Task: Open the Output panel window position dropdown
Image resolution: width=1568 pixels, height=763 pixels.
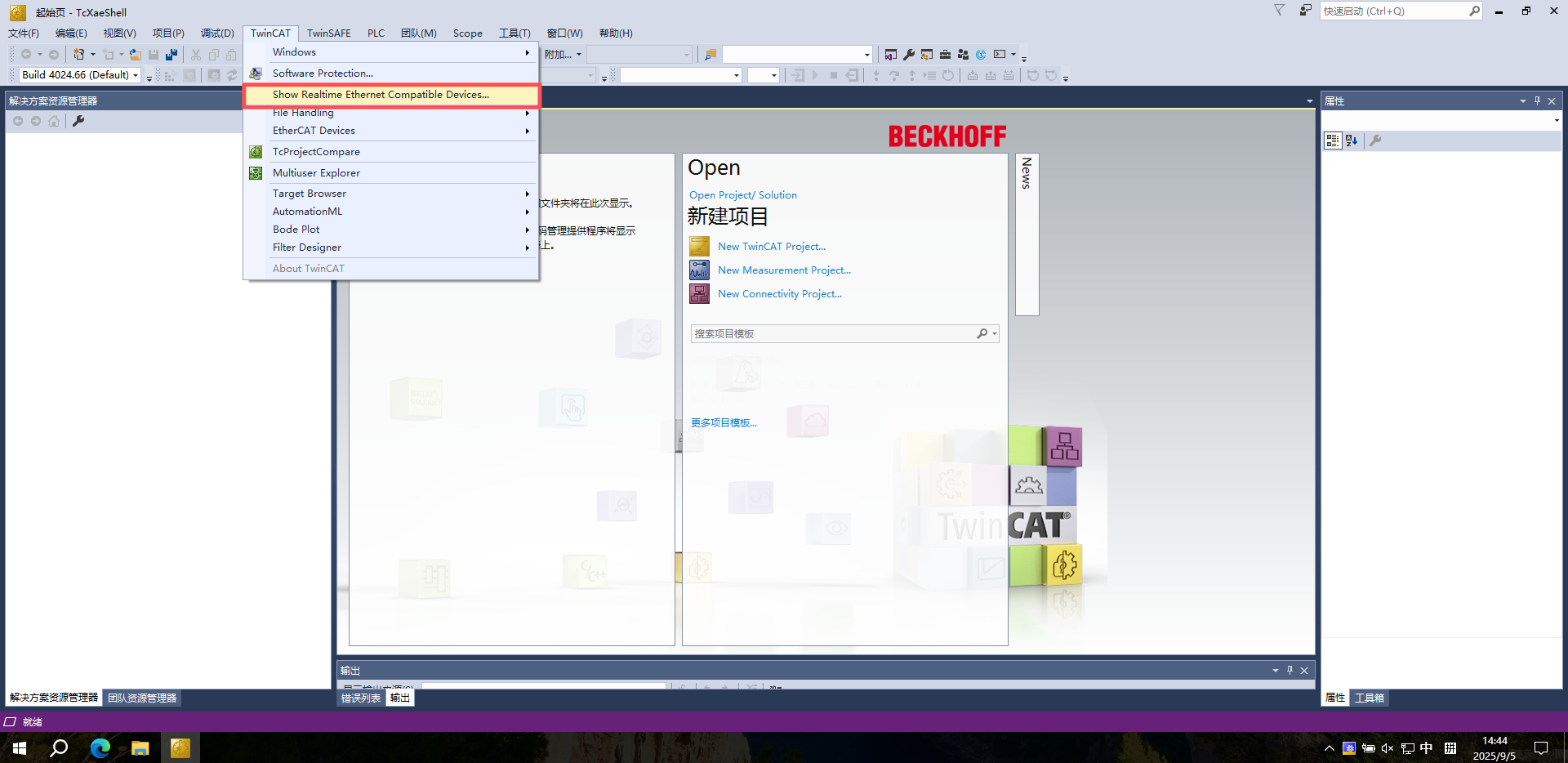Action: (1276, 671)
